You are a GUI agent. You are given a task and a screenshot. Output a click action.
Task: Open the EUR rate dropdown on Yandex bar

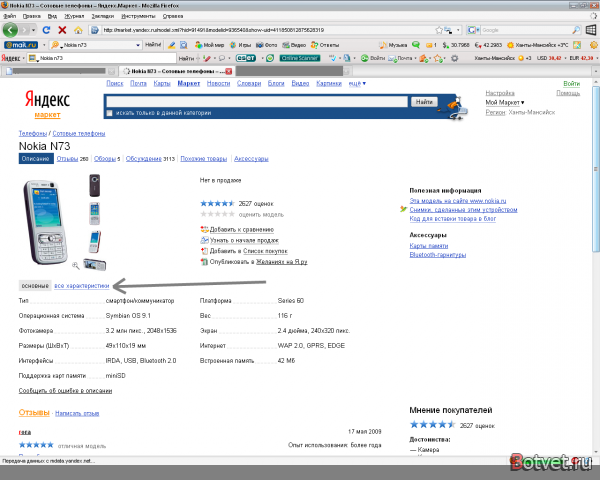596,58
